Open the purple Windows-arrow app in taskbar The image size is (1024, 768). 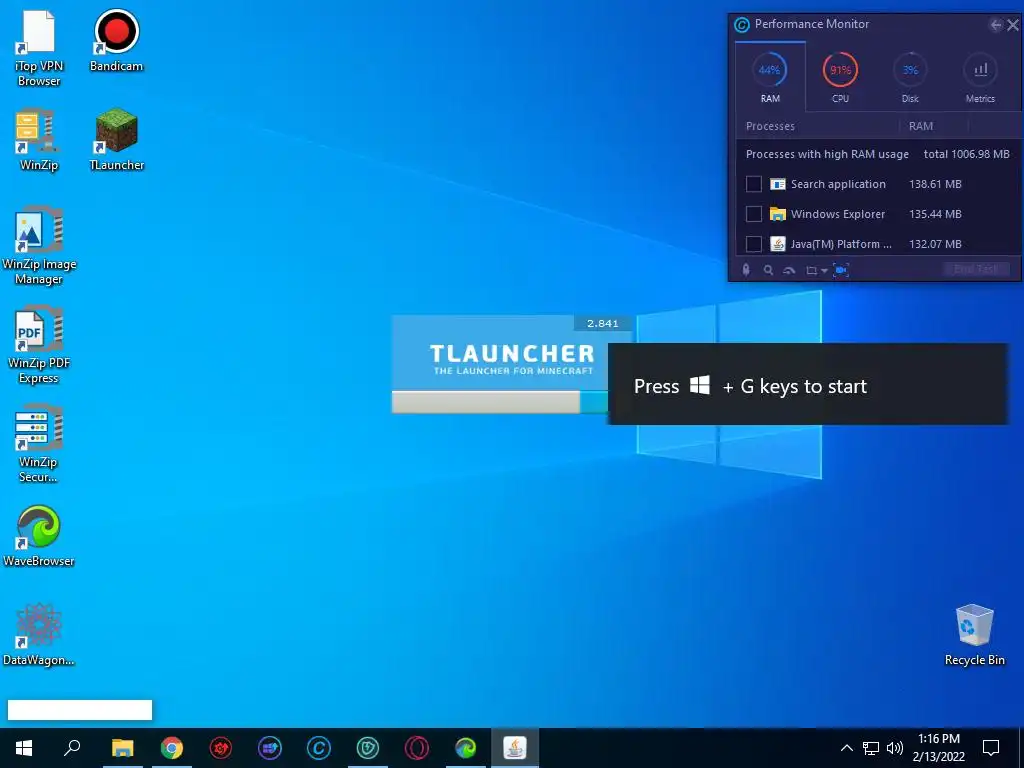270,748
